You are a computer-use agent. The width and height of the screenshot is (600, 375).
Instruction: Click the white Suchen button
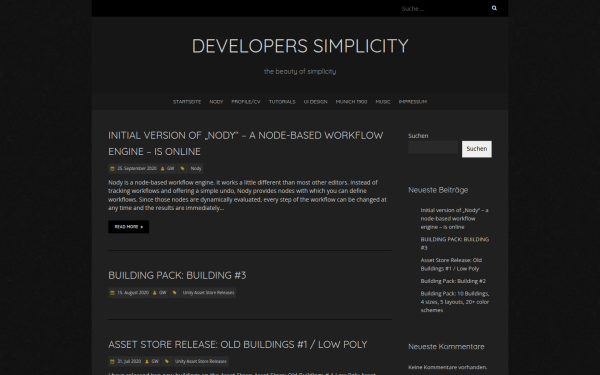(x=477, y=149)
